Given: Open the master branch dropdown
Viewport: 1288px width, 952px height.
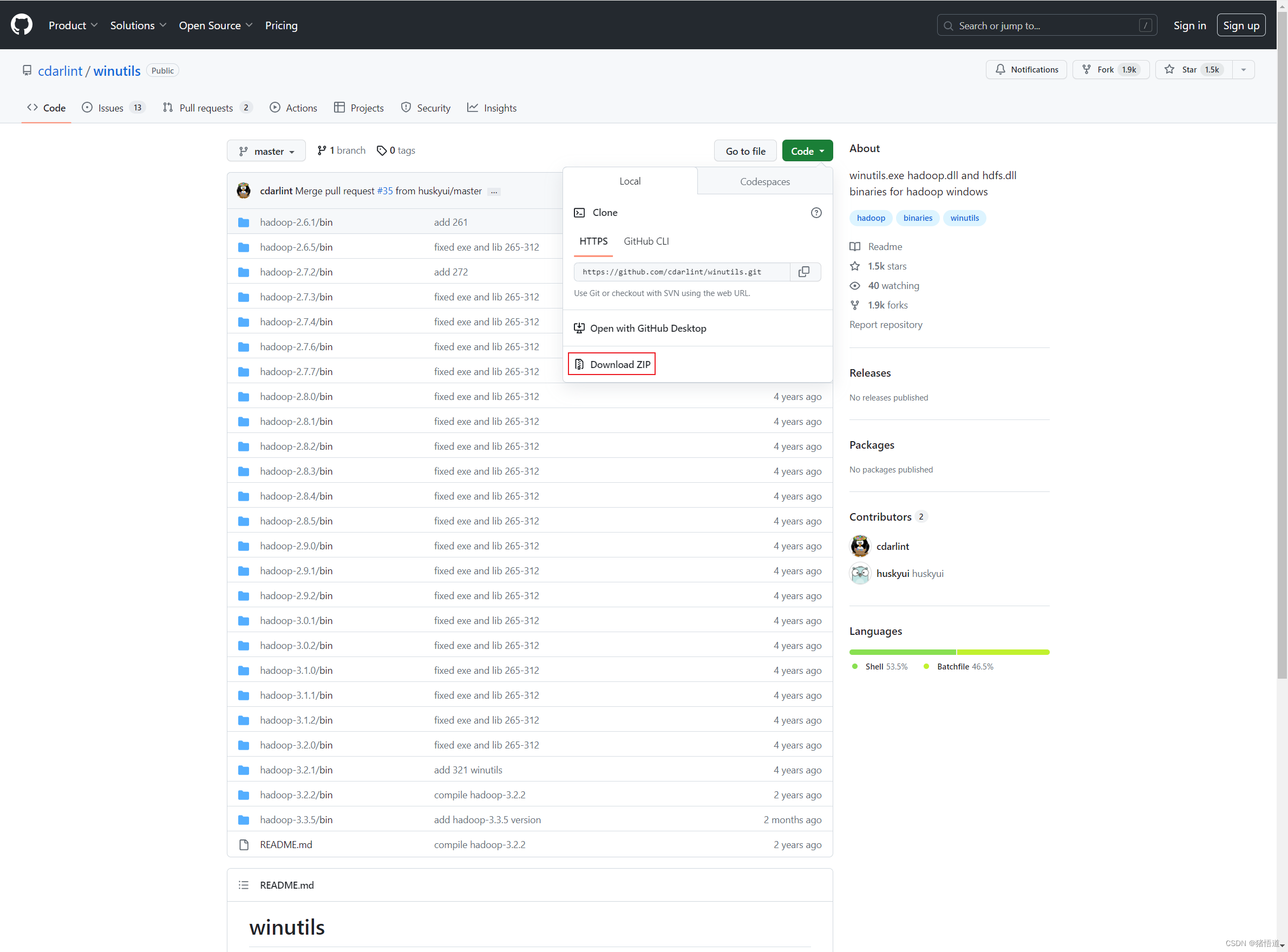Looking at the screenshot, I should coord(266,151).
